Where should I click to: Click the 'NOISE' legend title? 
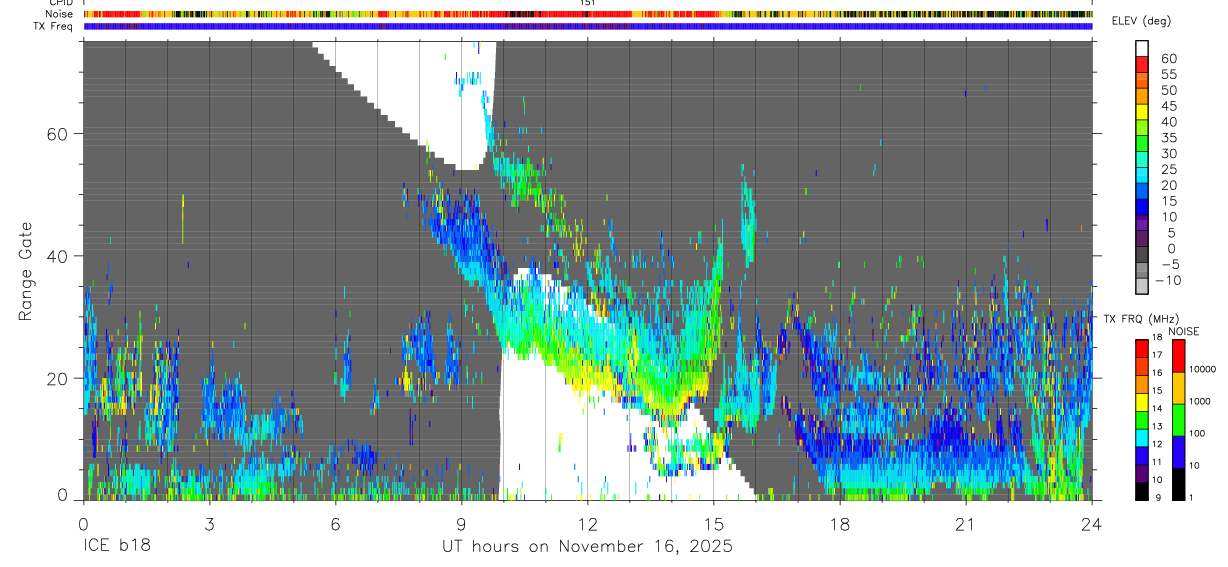[x=1184, y=331]
